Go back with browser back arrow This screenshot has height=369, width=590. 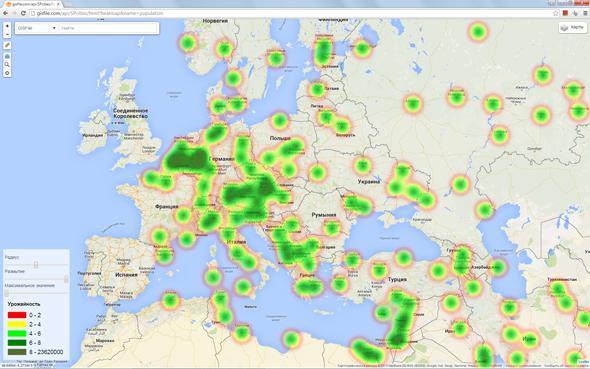click(5, 13)
